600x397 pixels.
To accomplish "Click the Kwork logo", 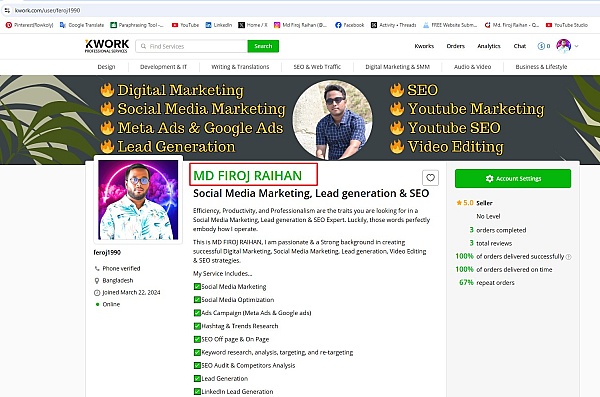I will (x=107, y=46).
